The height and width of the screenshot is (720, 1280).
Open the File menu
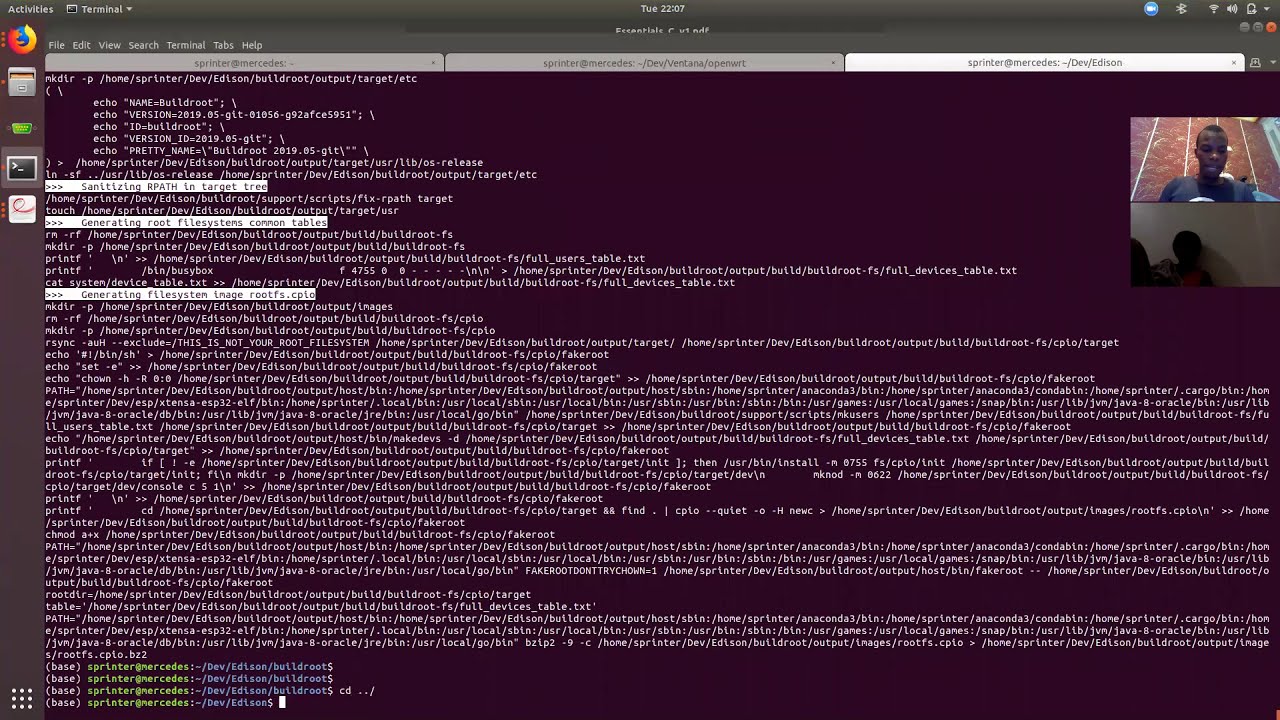[57, 45]
